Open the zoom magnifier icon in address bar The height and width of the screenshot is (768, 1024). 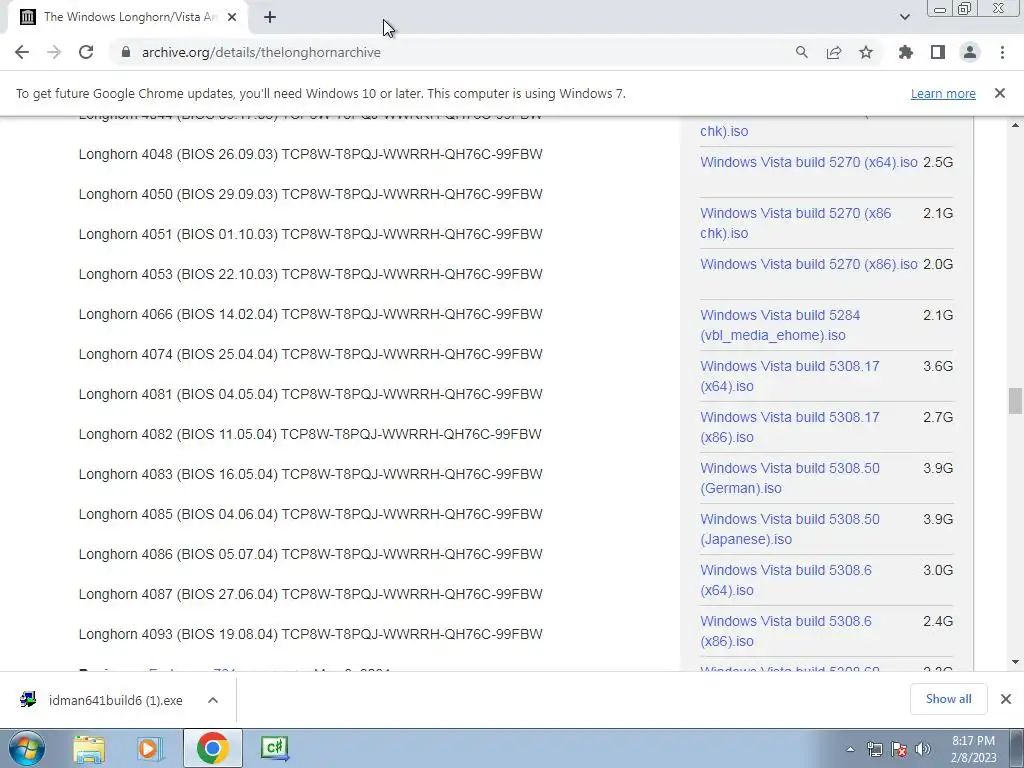tap(801, 52)
